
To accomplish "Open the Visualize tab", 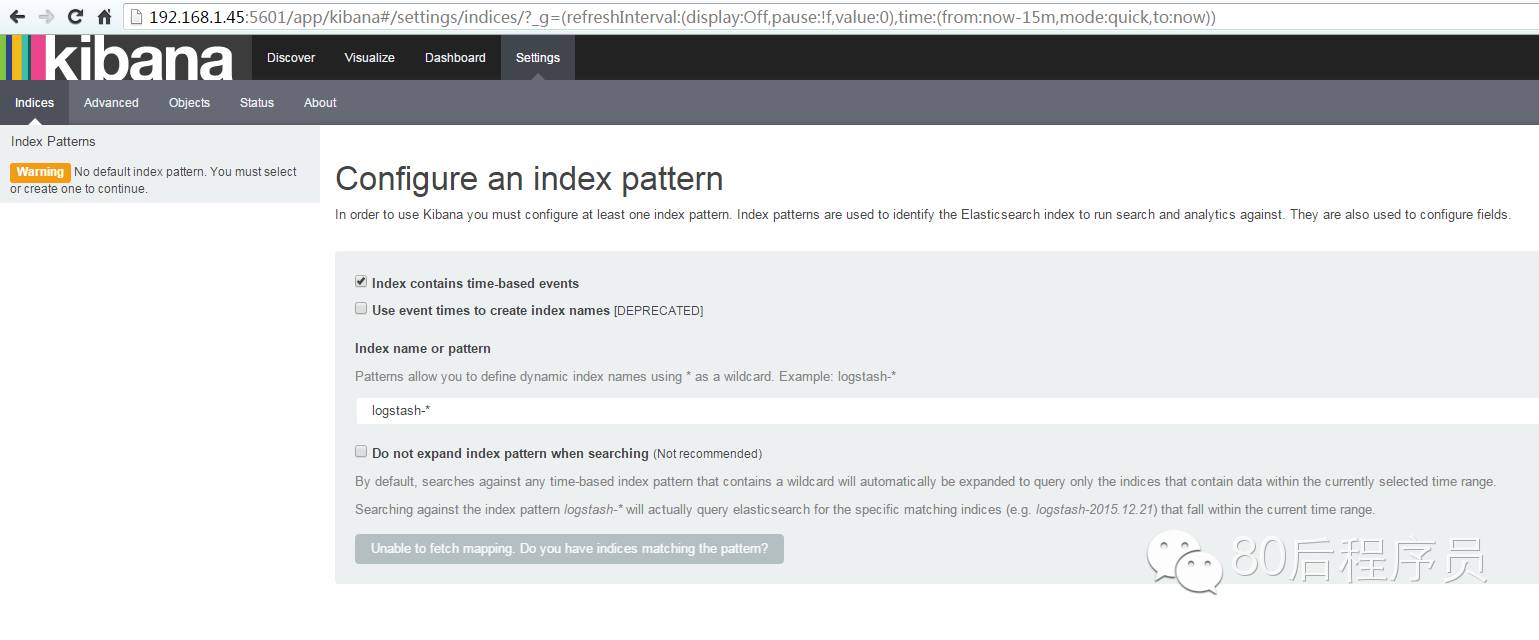I will (x=370, y=57).
